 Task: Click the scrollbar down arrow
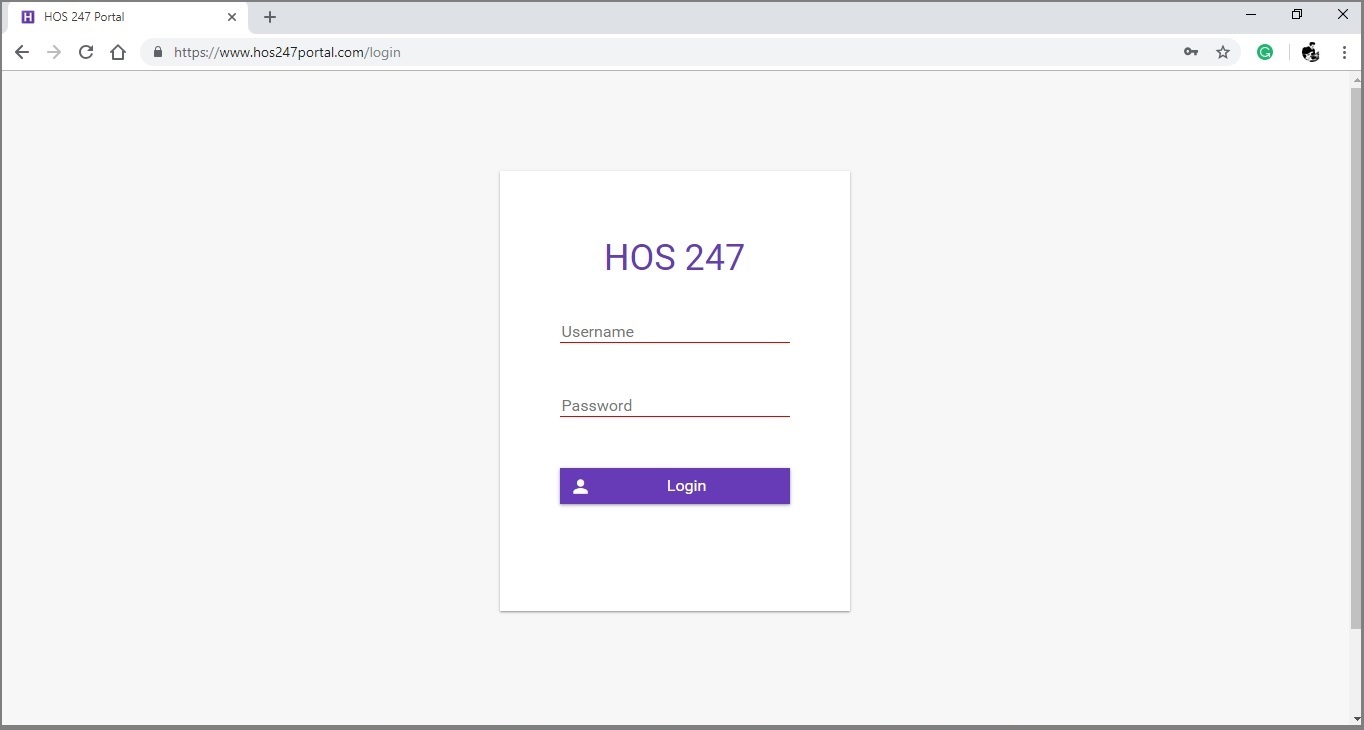click(x=1356, y=717)
